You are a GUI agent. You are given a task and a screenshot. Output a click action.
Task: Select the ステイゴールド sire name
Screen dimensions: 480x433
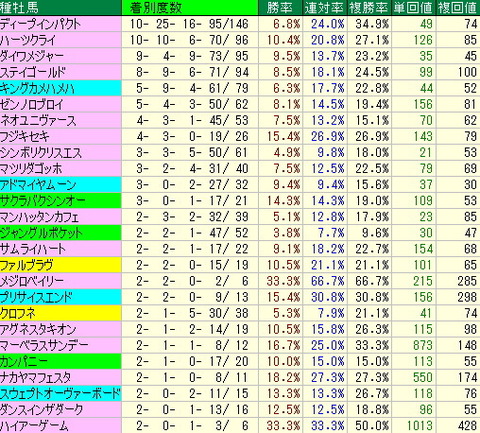(33, 72)
